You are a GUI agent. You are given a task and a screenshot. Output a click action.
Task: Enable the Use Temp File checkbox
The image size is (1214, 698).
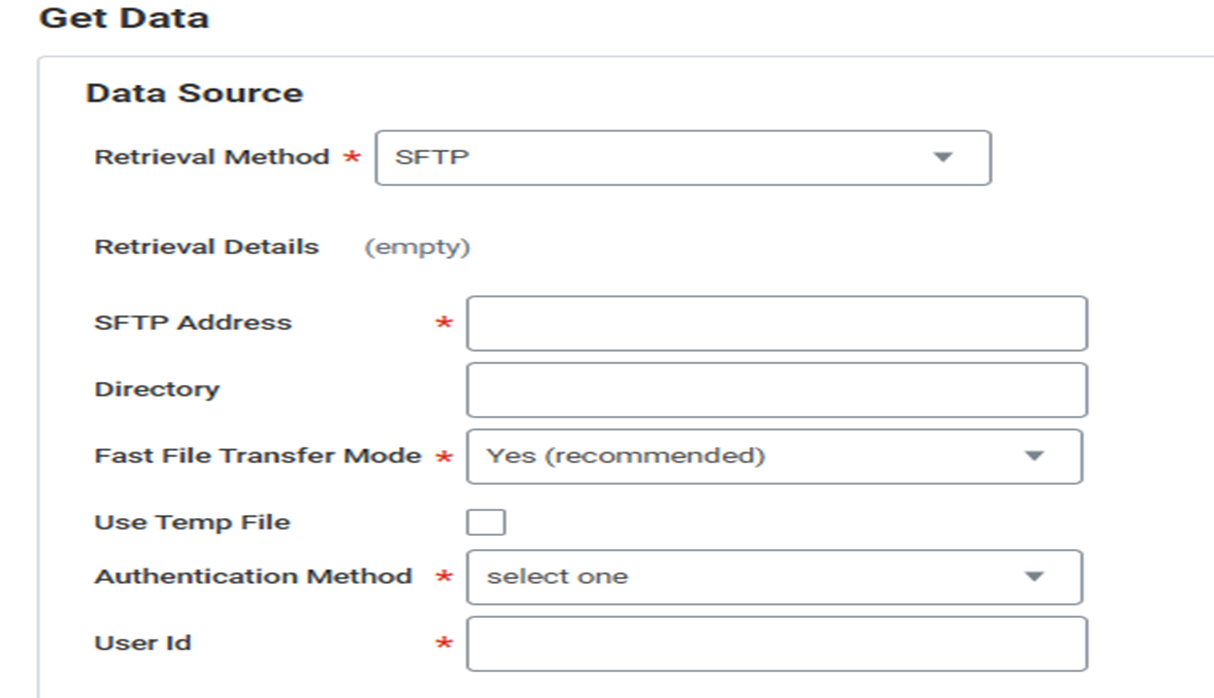tap(486, 522)
